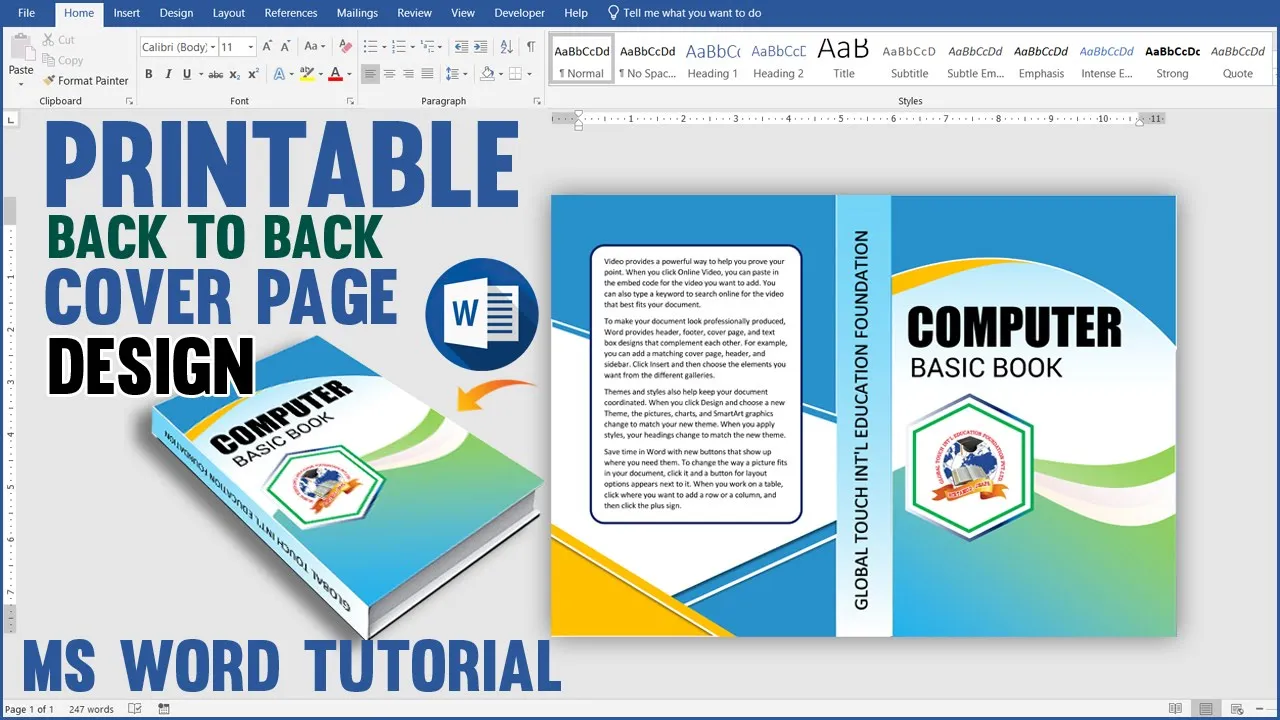Increase paragraph indent
This screenshot has width=1280, height=720.
482,47
